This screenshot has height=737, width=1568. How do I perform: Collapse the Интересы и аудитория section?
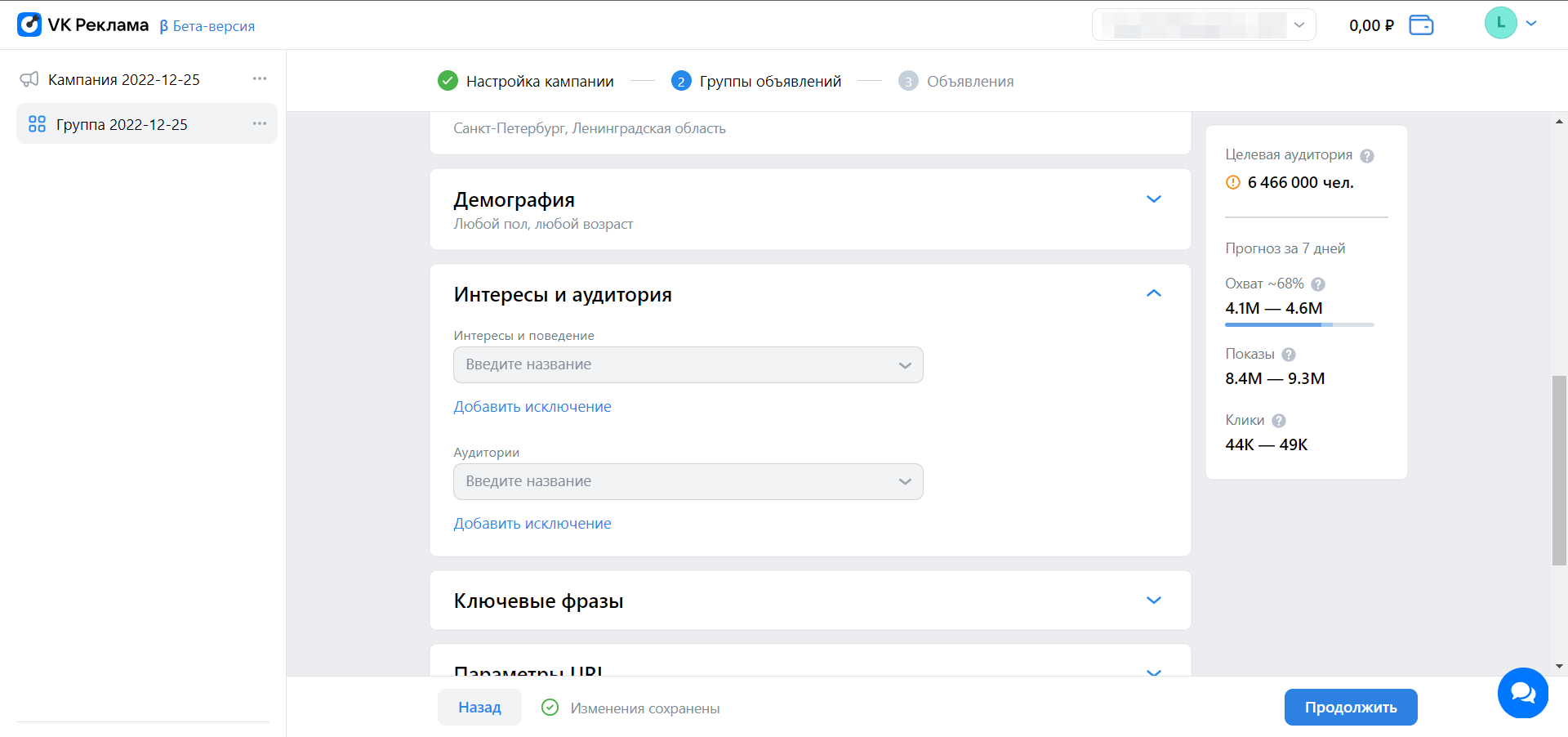pyautogui.click(x=1153, y=293)
